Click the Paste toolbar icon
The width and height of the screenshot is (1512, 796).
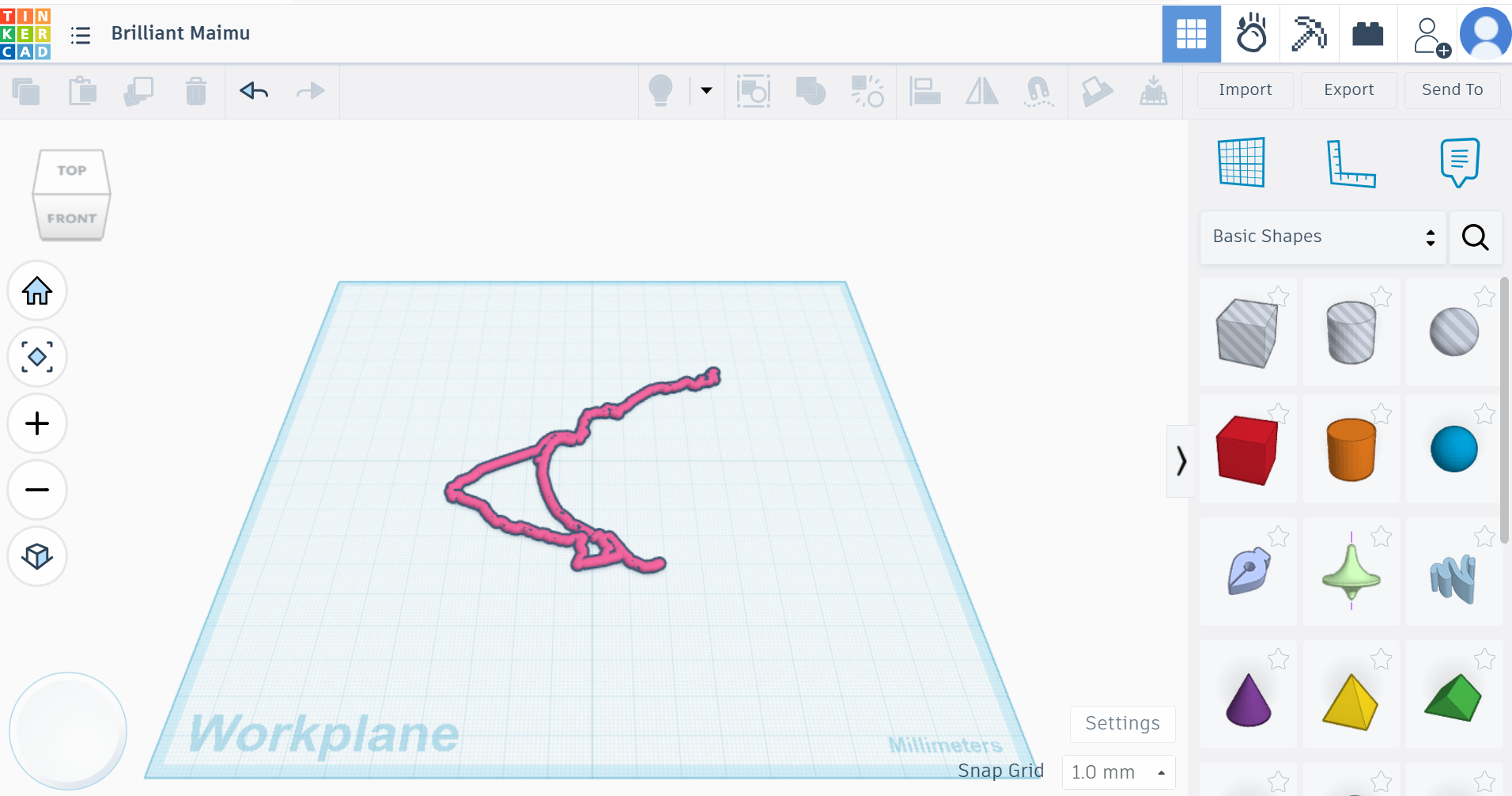pyautogui.click(x=82, y=92)
